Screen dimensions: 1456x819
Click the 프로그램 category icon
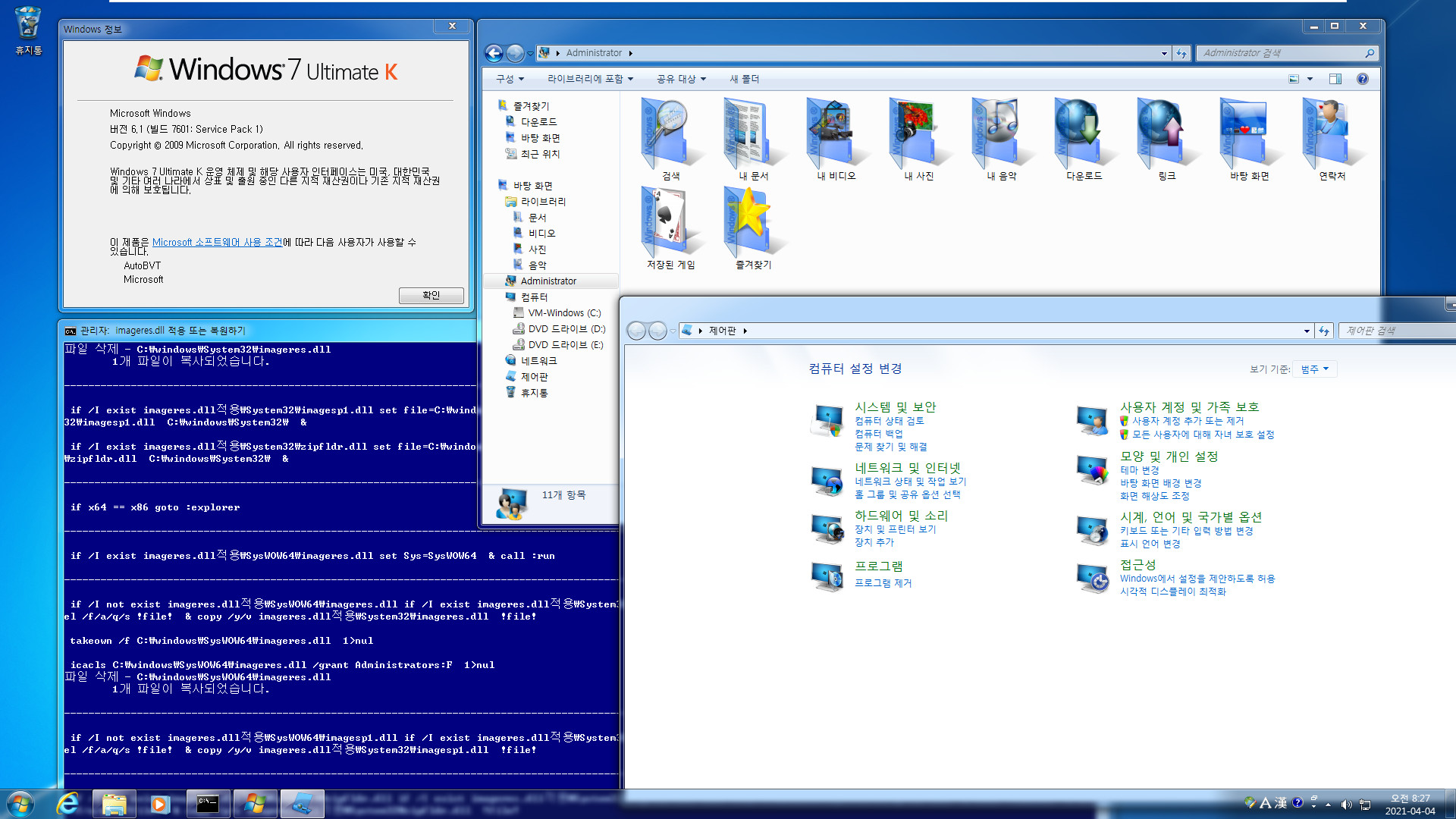(827, 576)
